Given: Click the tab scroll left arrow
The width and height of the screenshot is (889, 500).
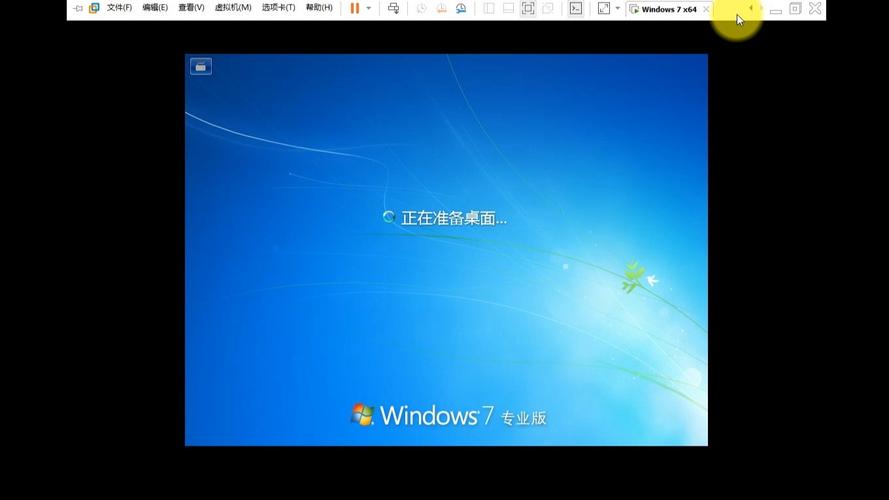Looking at the screenshot, I should click(x=751, y=8).
